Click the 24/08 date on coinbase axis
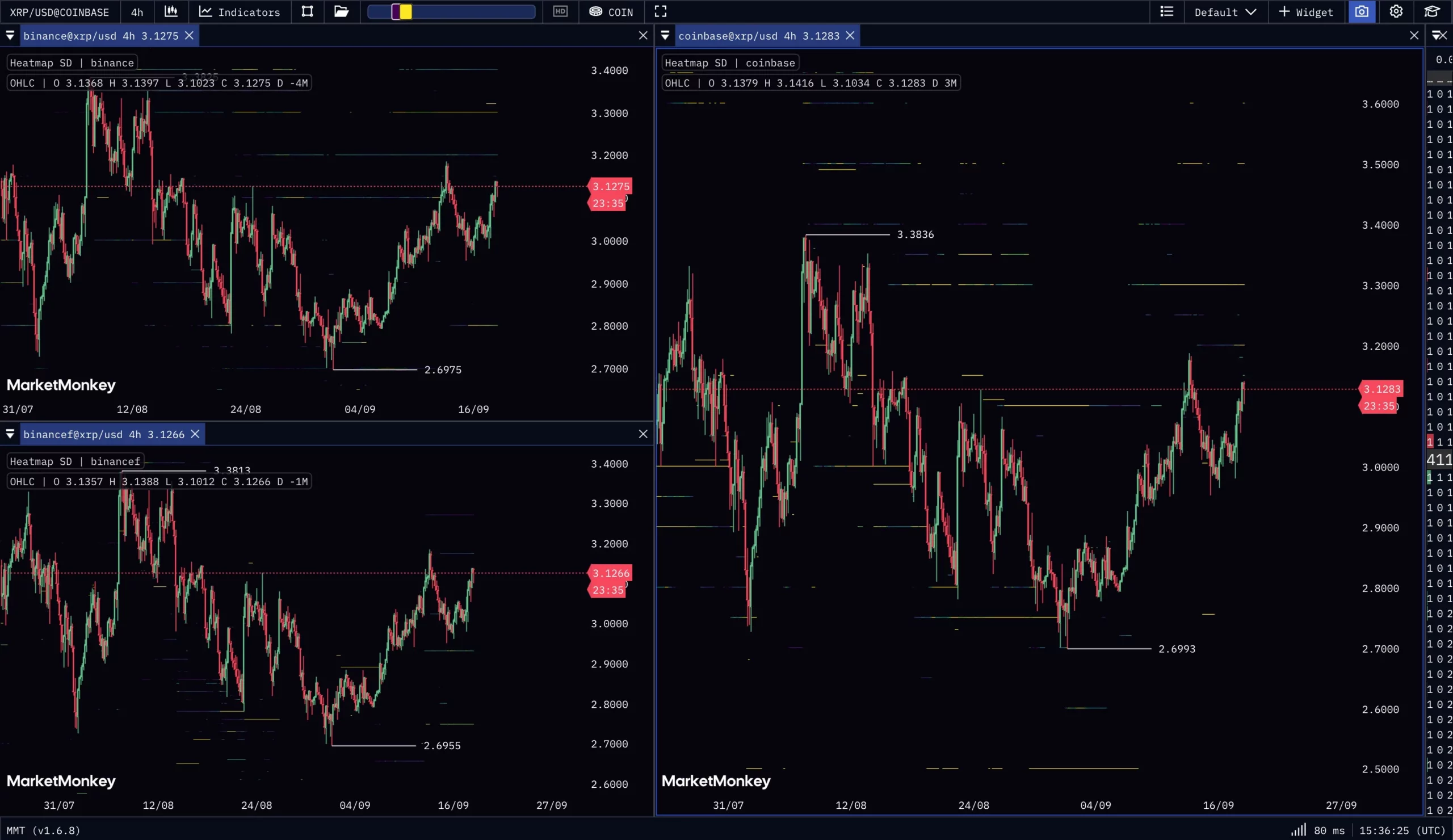Image resolution: width=1453 pixels, height=840 pixels. (x=973, y=805)
